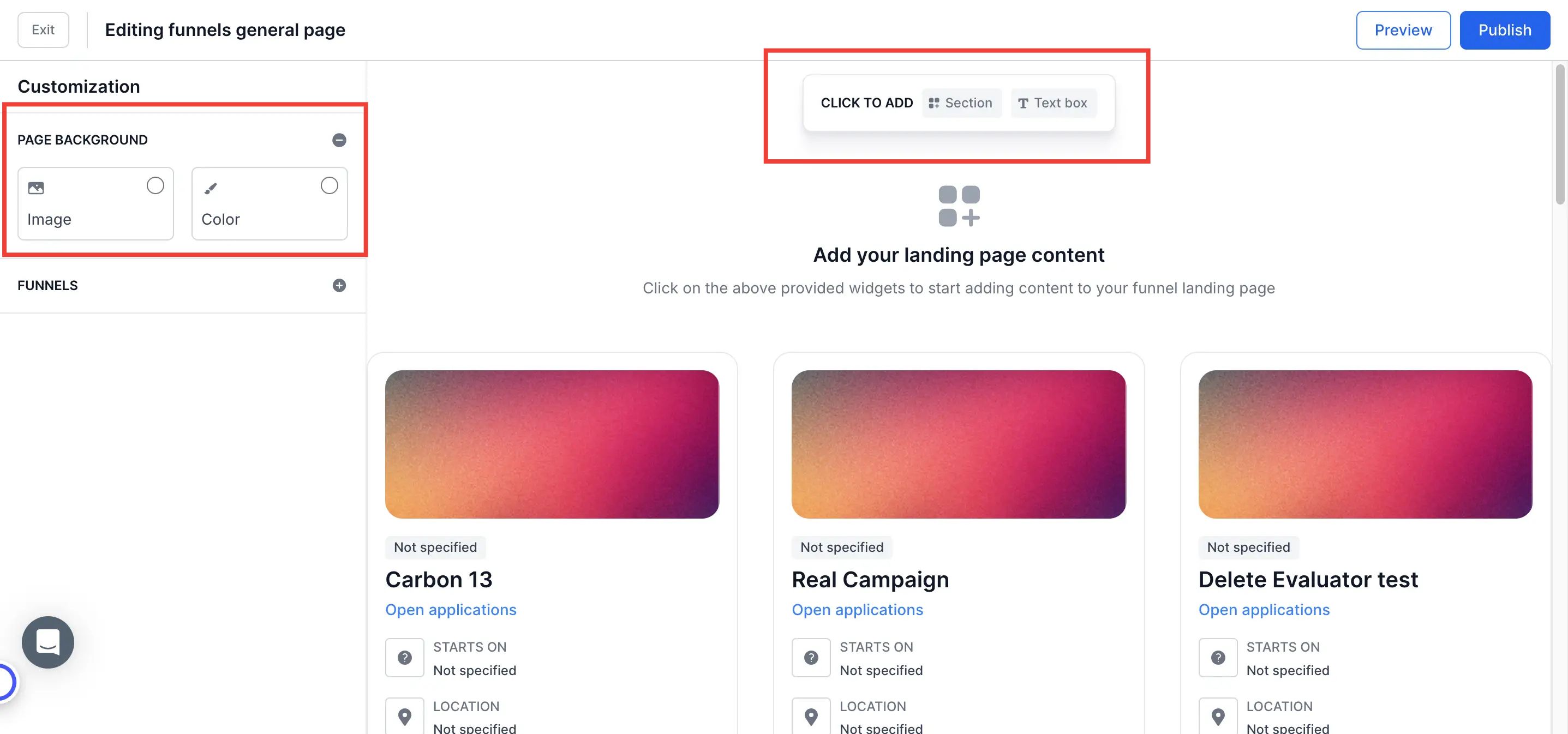Select the Color background radio button
The height and width of the screenshot is (734, 1568).
330,185
